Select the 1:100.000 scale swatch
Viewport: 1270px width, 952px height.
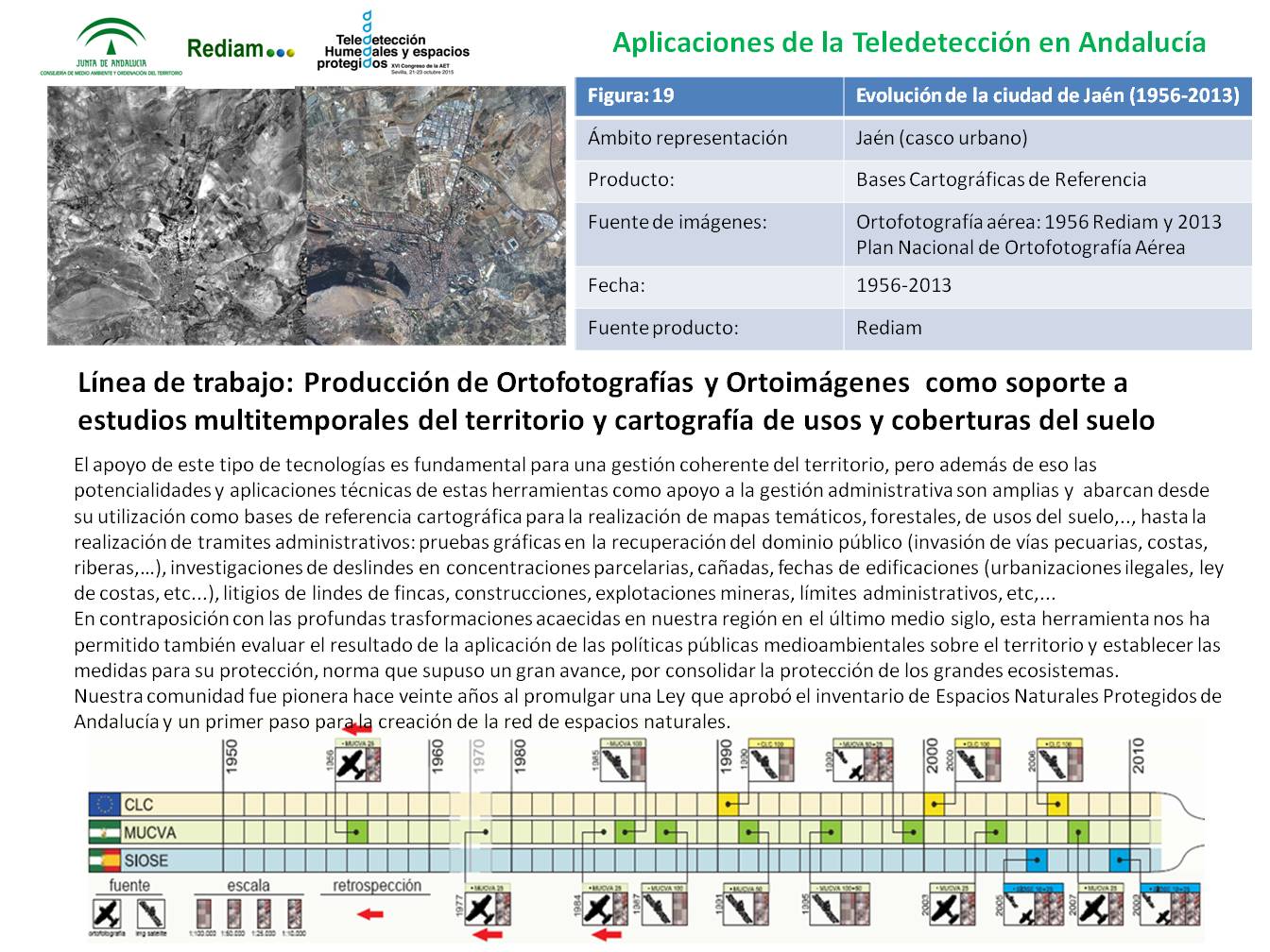[x=203, y=913]
